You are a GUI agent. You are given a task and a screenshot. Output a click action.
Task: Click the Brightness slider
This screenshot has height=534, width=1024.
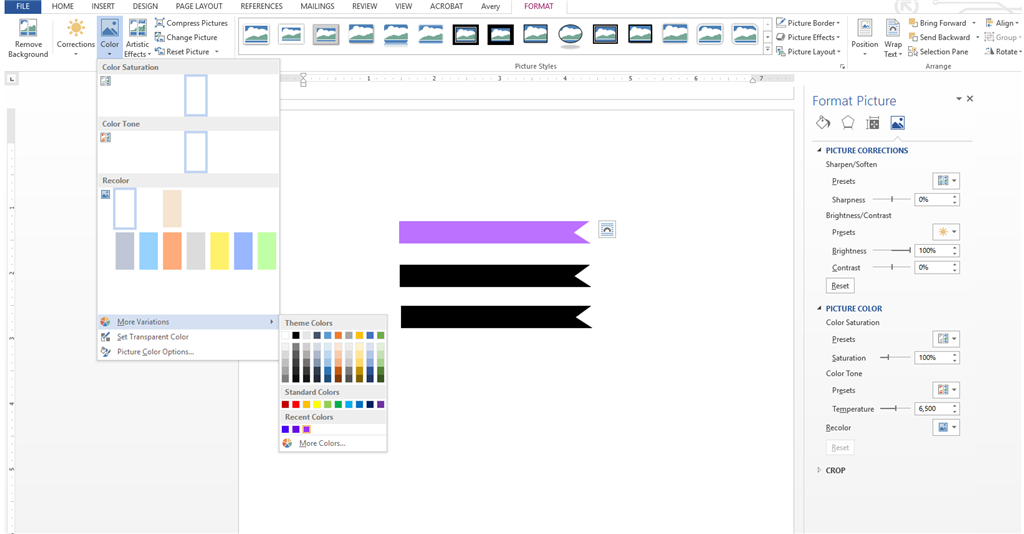pyautogui.click(x=892, y=250)
